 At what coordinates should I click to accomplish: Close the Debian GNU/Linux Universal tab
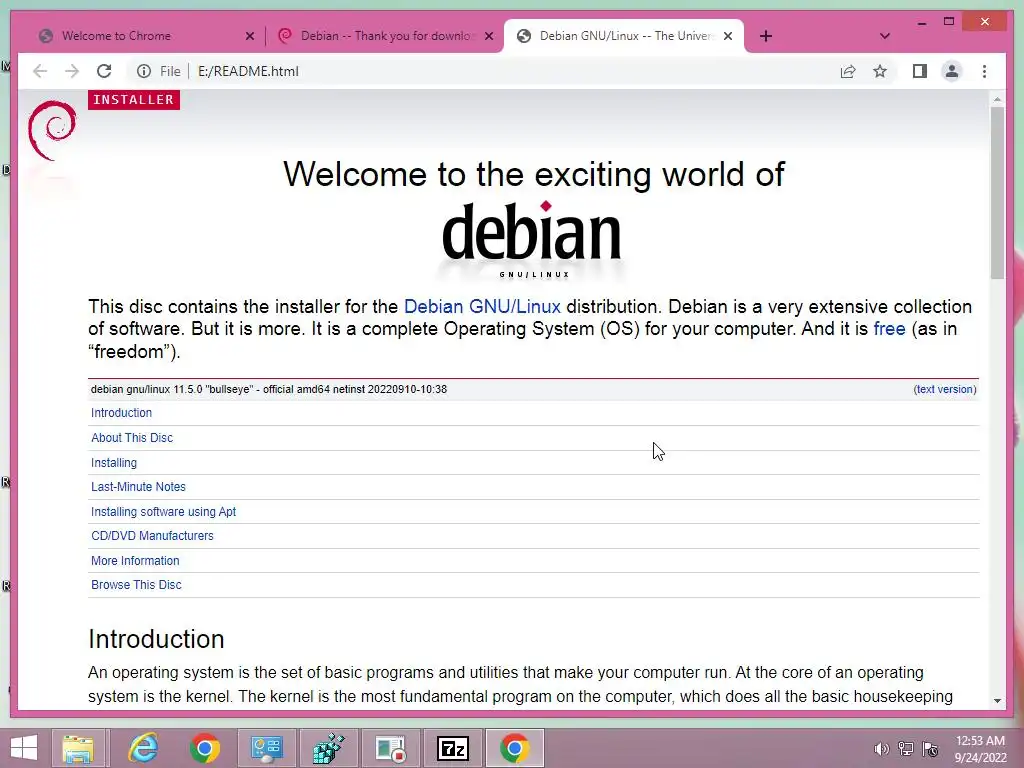tap(728, 36)
